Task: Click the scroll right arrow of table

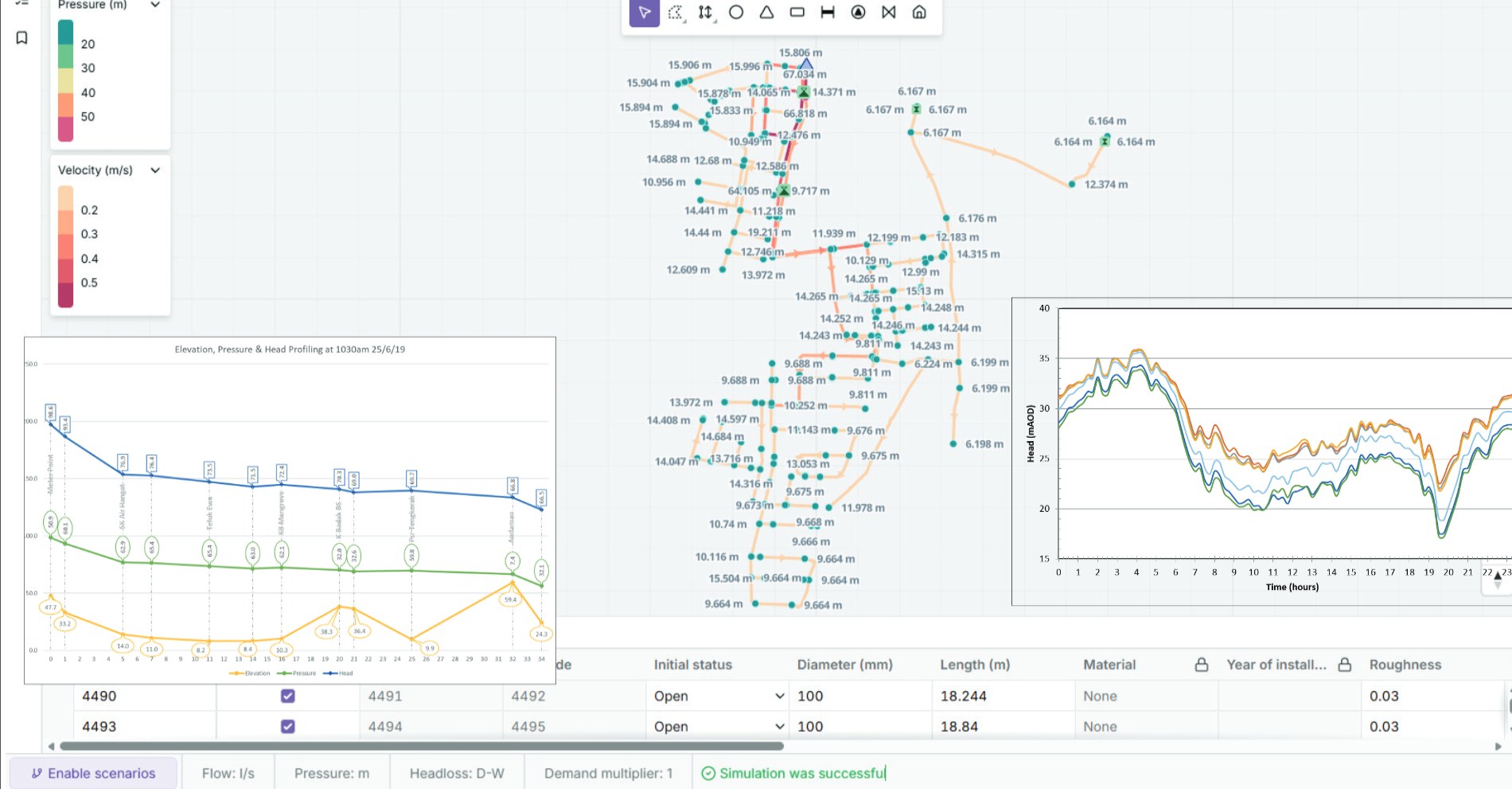Action: pyautogui.click(x=1498, y=746)
